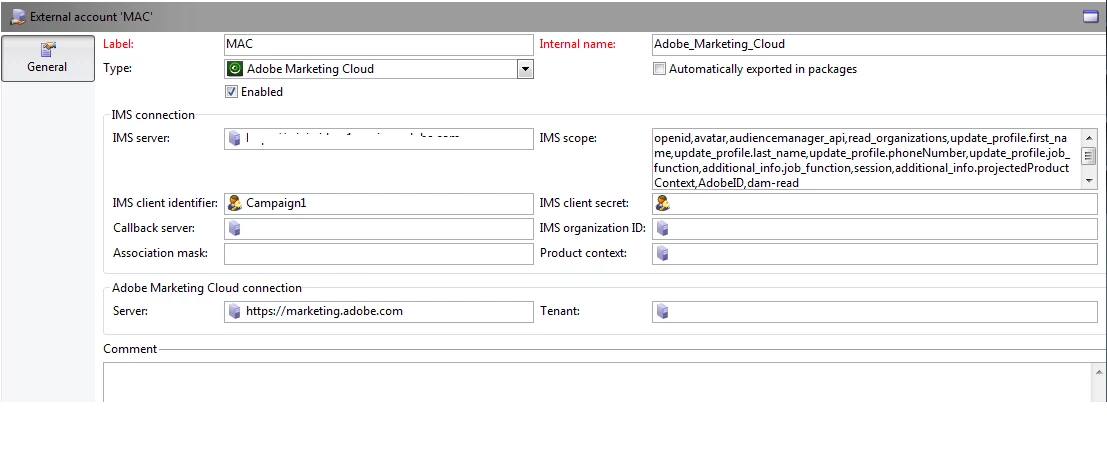Click the 'Adobe Marketing Cloud connection' group title
The height and width of the screenshot is (460, 1107).
pos(207,288)
